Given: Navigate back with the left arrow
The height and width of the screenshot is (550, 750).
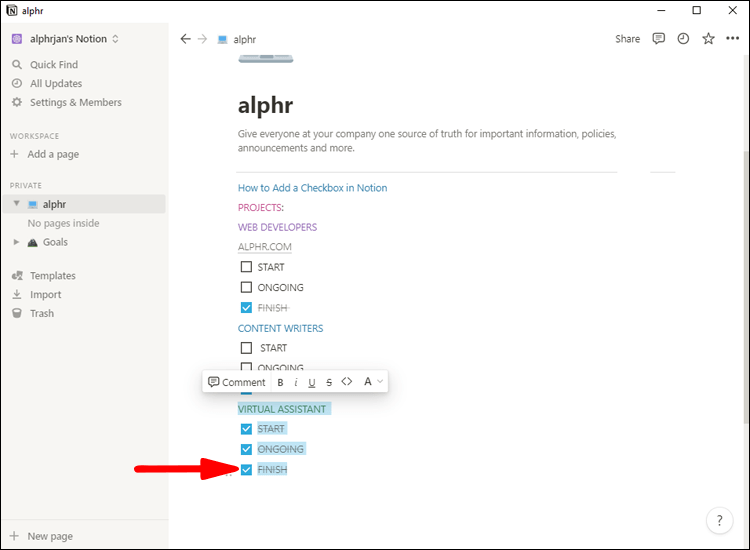Looking at the screenshot, I should (x=185, y=39).
